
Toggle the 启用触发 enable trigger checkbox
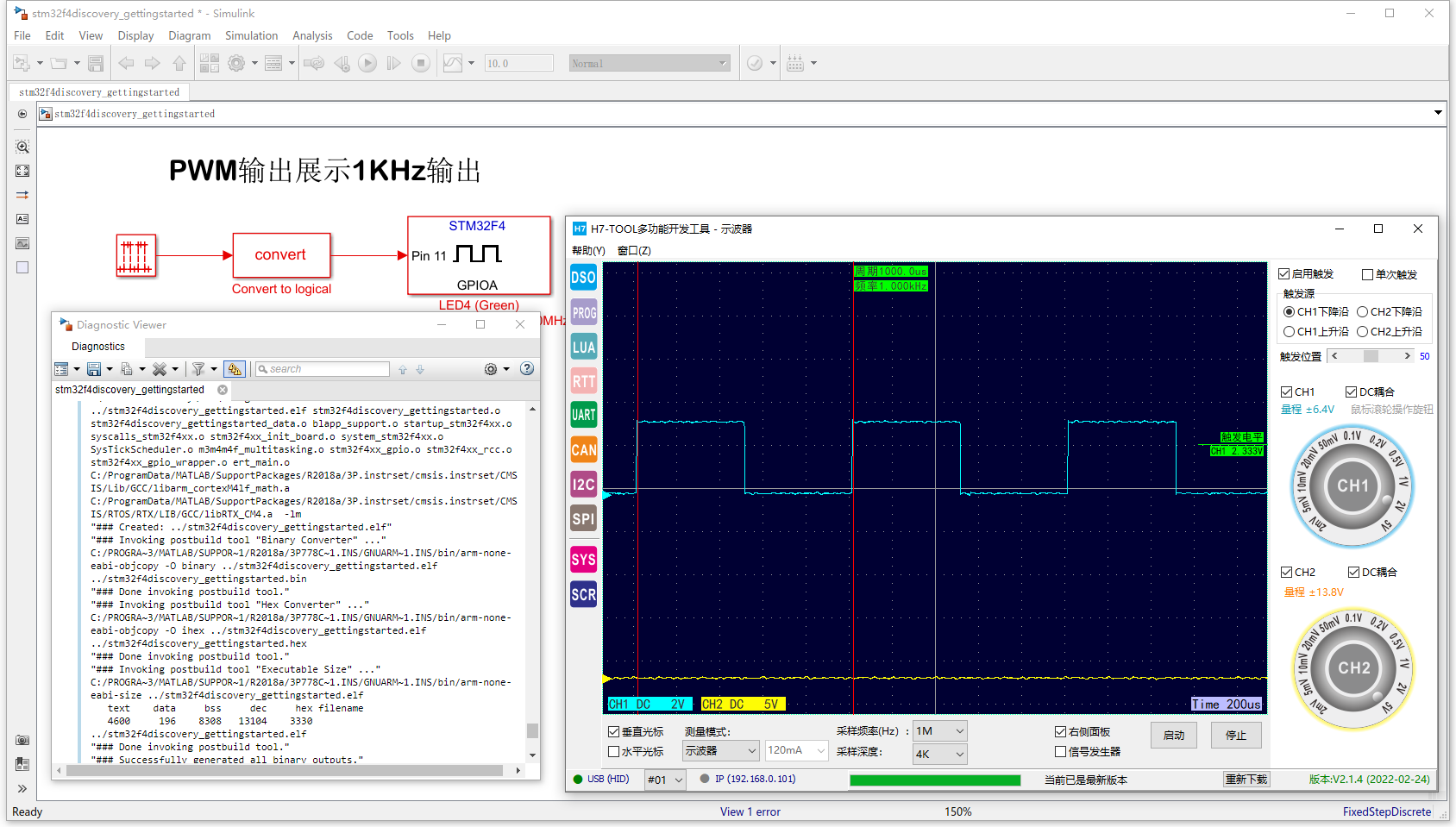[x=1283, y=274]
